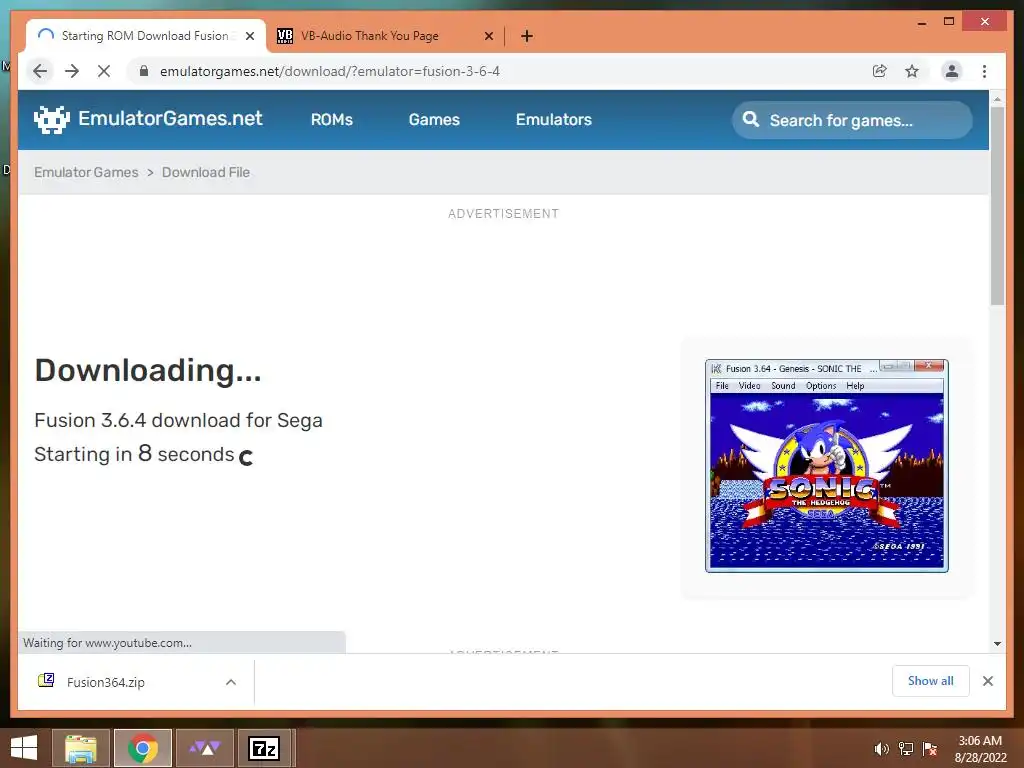Viewport: 1024px width, 768px height.
Task: Click the volume speaker tray icon
Action: pyautogui.click(x=882, y=749)
